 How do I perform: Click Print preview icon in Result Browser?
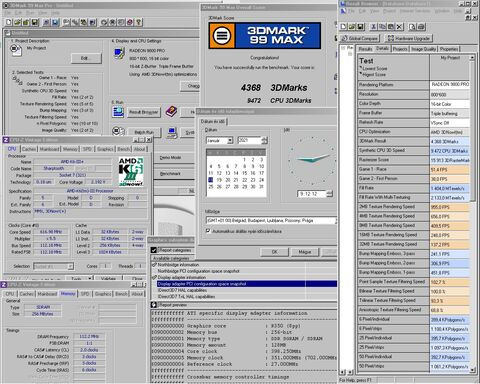[x=413, y=27]
